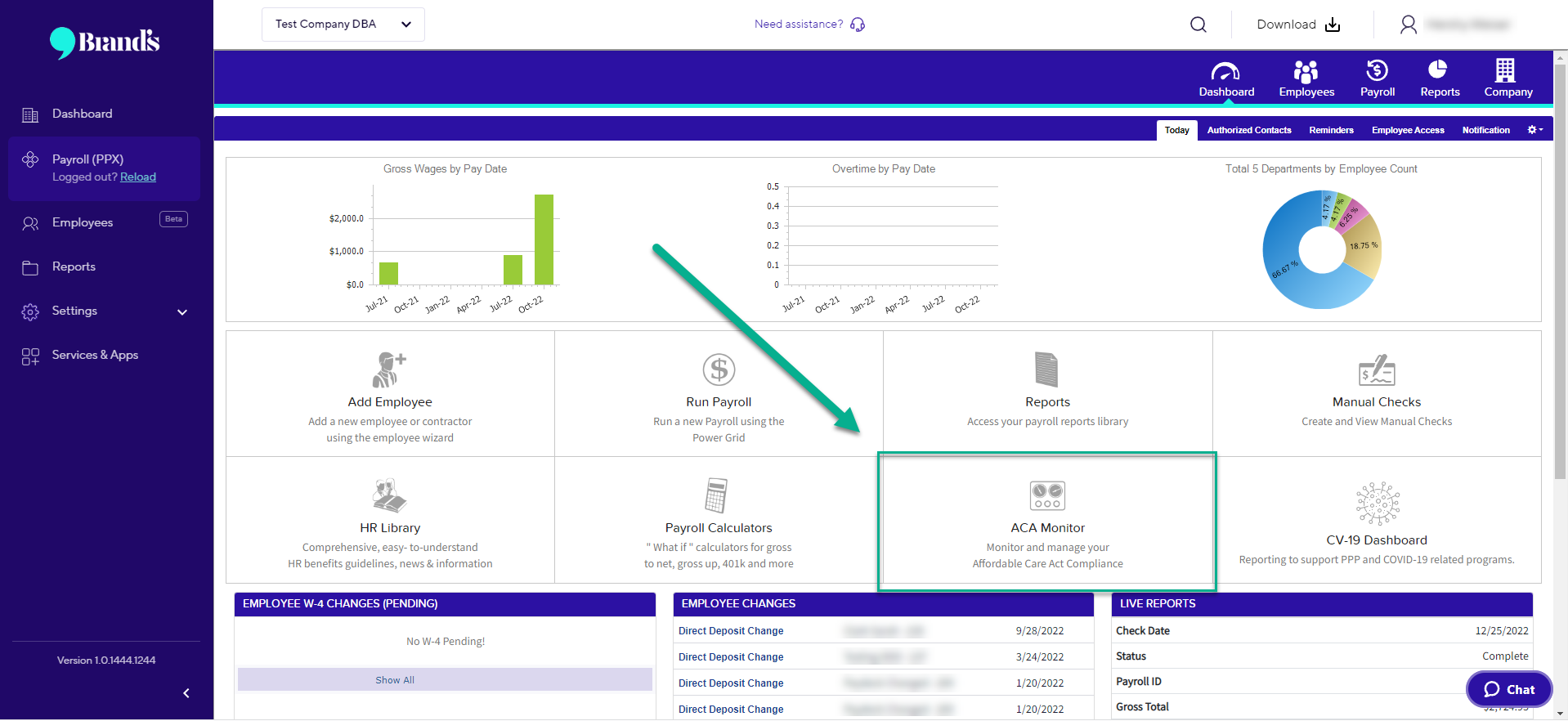
Task: Click the LIVE REPORTS panel header
Action: point(1321,604)
